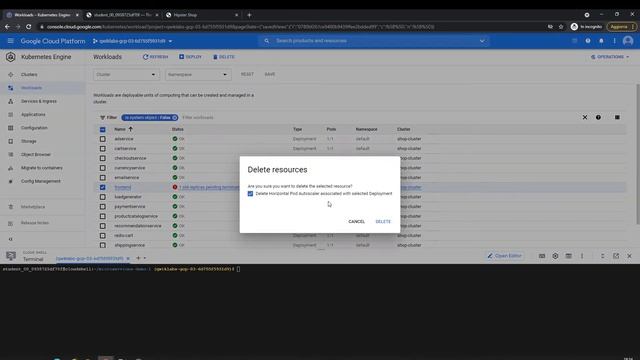Image resolution: width=640 pixels, height=360 pixels.
Task: Click the Refresh workloads icon
Action: point(145,57)
